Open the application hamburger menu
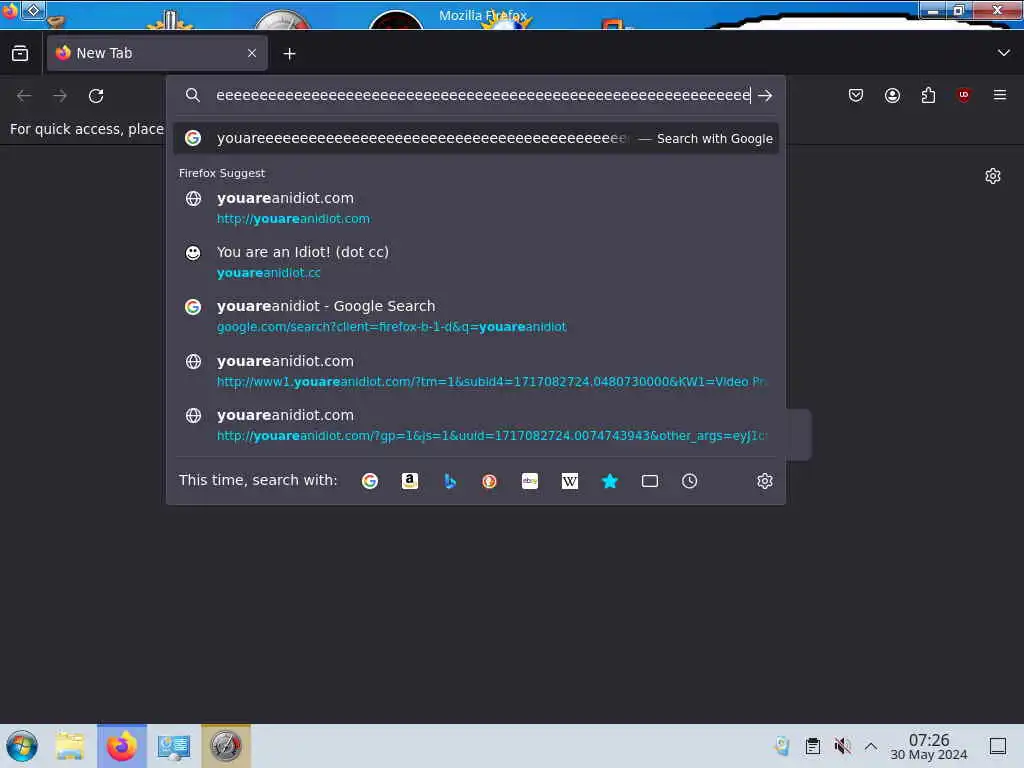Image resolution: width=1024 pixels, height=768 pixels. (1000, 95)
